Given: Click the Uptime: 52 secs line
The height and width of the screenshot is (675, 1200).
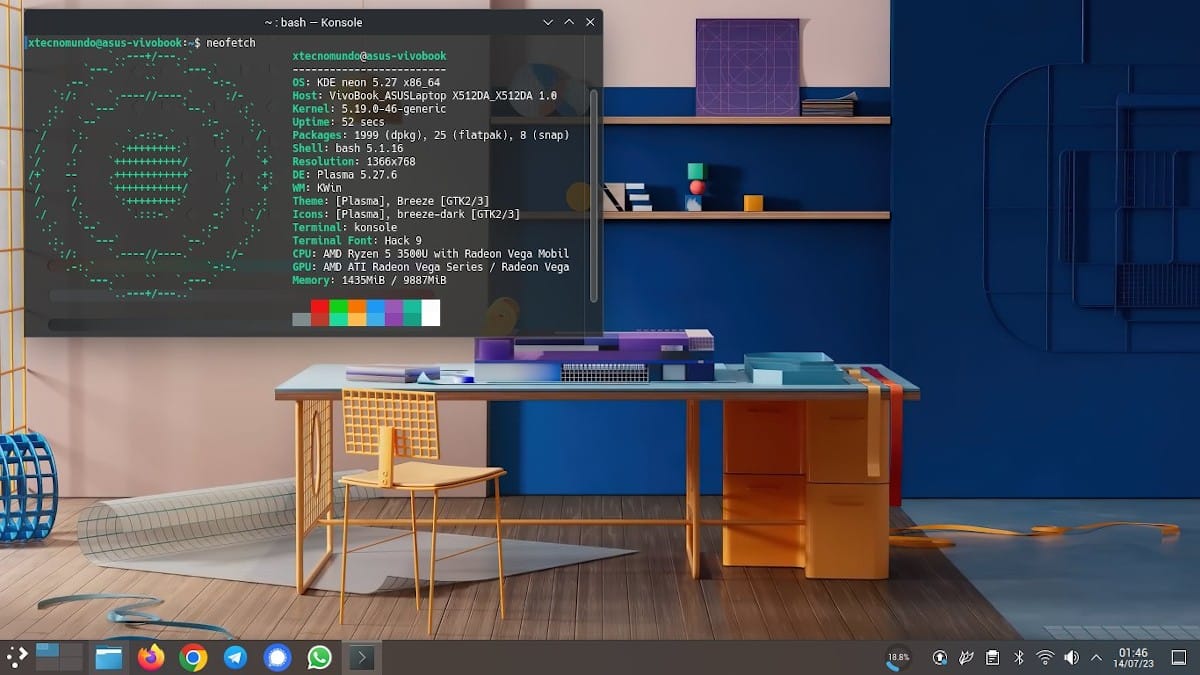Looking at the screenshot, I should [338, 121].
